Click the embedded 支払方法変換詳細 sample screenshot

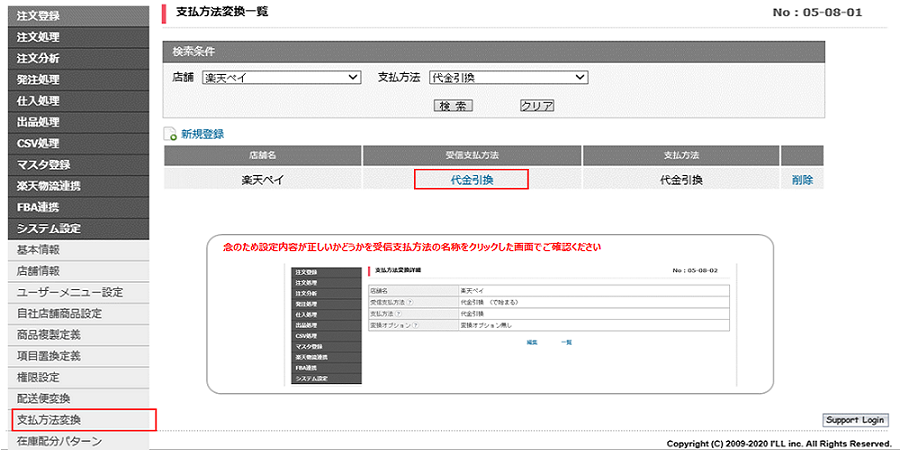pos(510,324)
